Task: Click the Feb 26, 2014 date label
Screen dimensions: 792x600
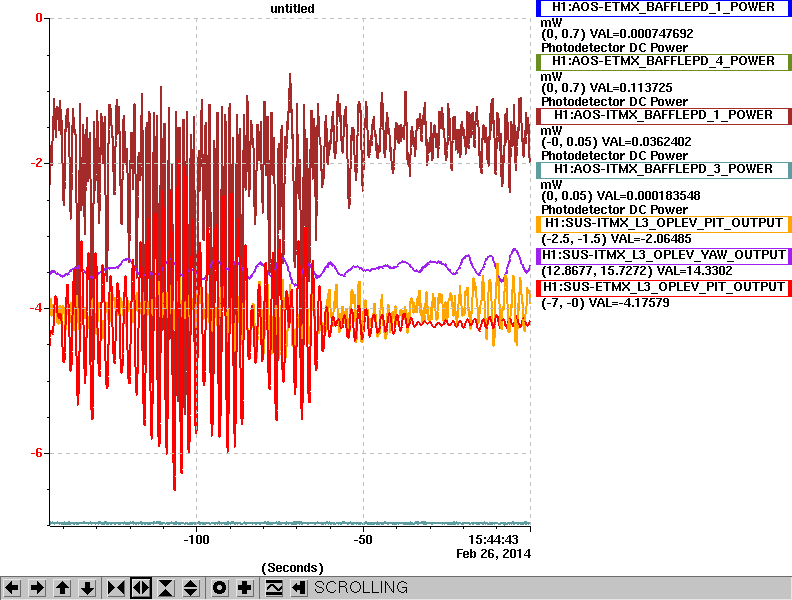Action: [493, 554]
